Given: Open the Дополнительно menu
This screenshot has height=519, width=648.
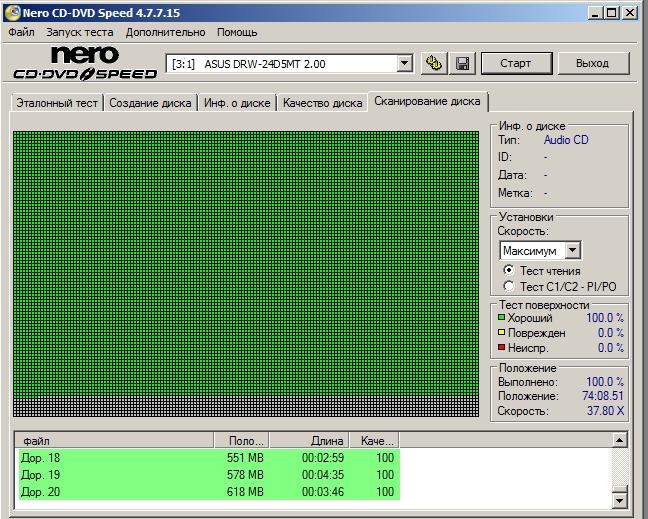Looking at the screenshot, I should tap(165, 32).
